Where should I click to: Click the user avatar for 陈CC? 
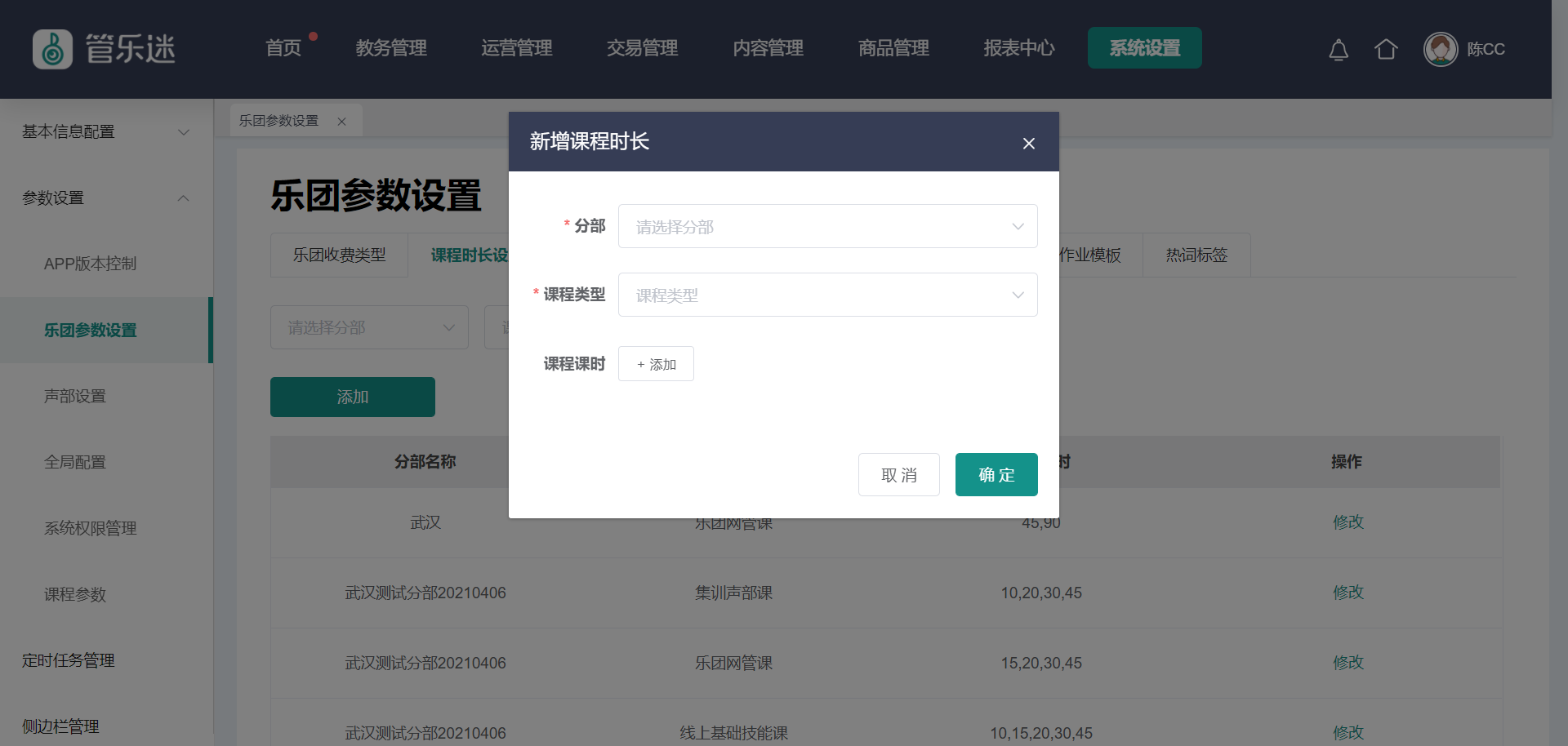click(1441, 50)
